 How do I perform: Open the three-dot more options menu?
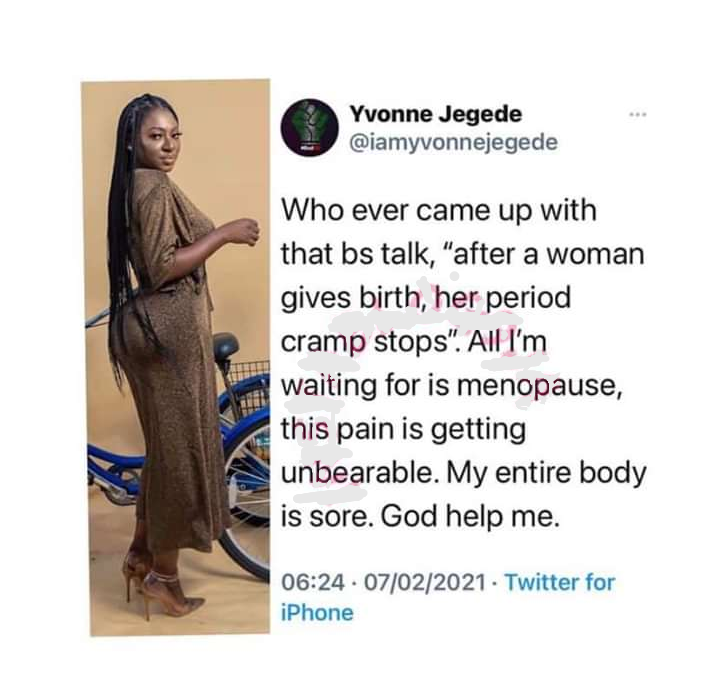(x=638, y=114)
